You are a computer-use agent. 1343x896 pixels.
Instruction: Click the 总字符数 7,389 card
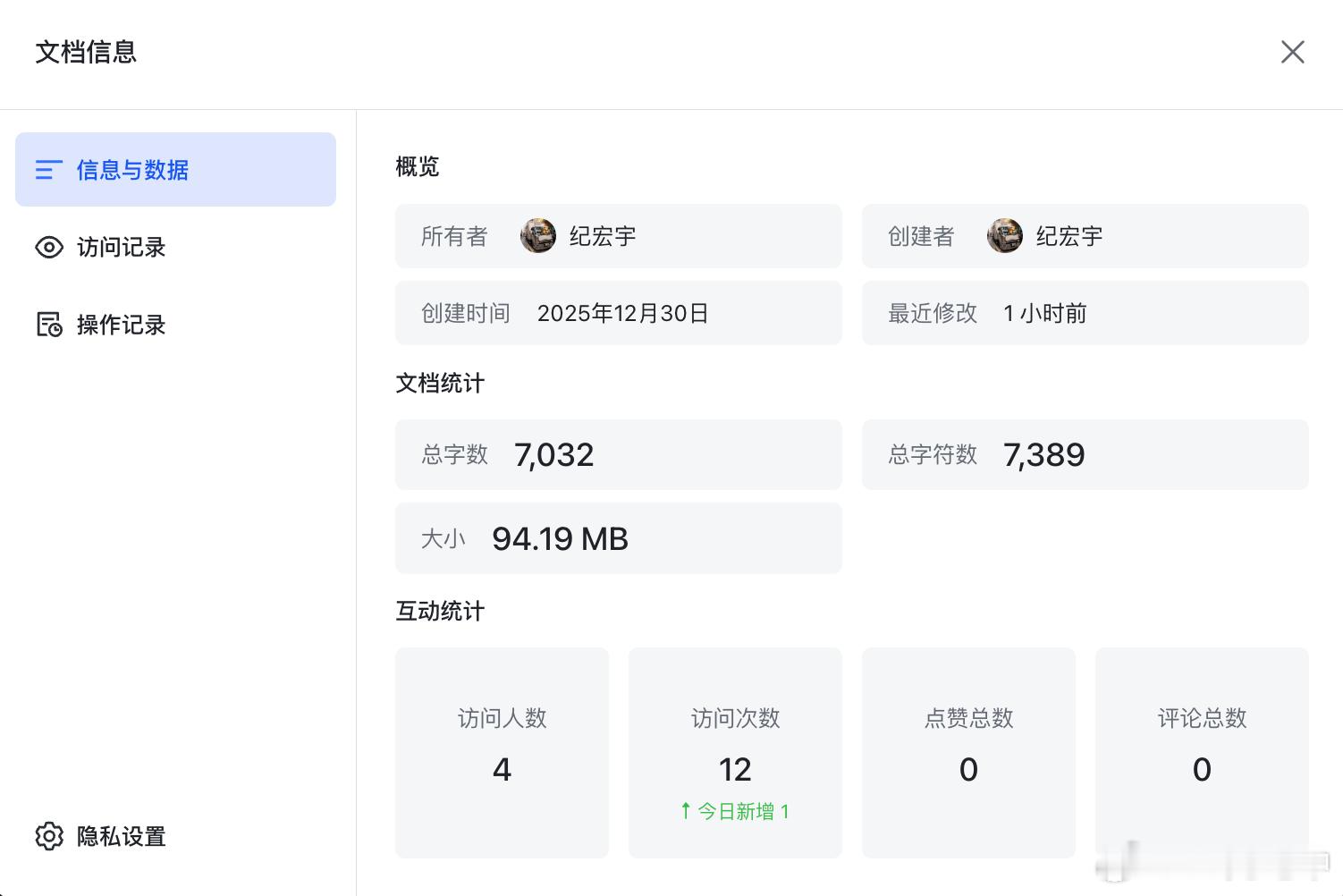tap(1085, 454)
